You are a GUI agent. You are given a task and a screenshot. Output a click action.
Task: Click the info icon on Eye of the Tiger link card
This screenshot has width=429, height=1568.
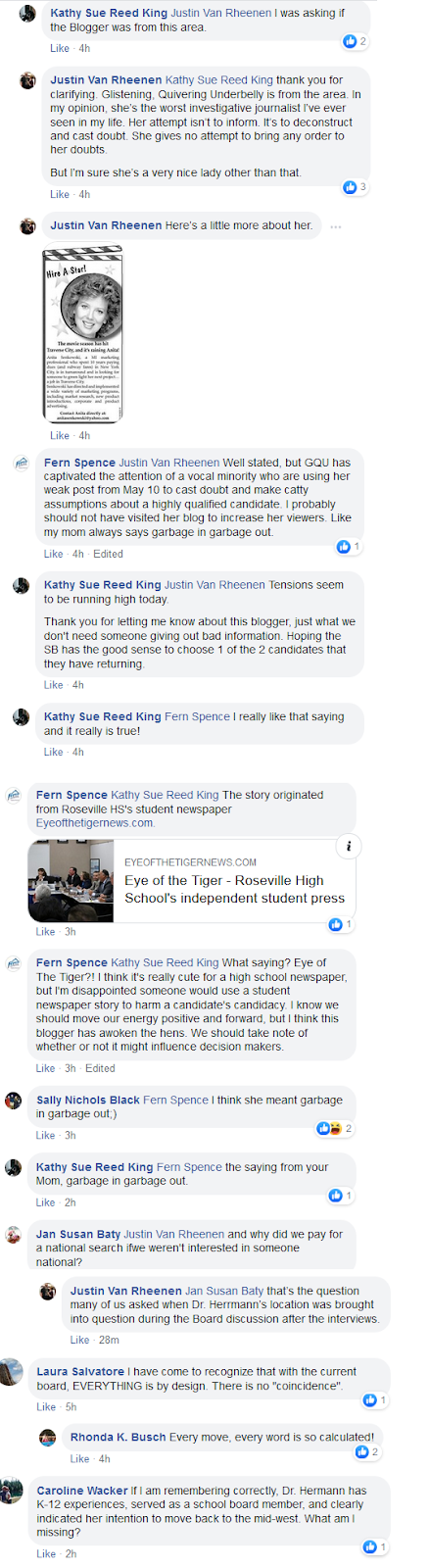348,846
